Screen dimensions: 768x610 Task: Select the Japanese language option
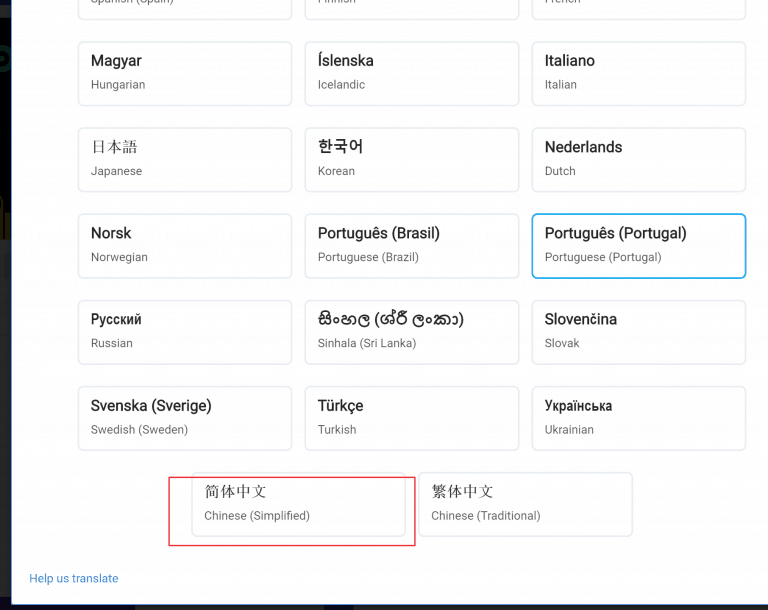tap(185, 159)
